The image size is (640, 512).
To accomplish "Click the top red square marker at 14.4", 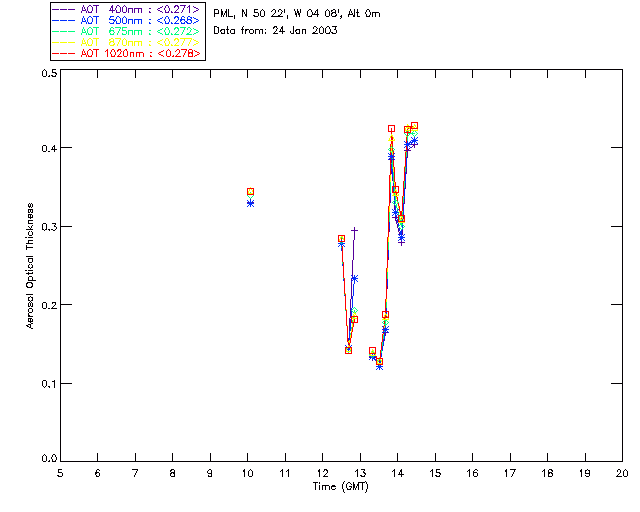I will [414, 126].
